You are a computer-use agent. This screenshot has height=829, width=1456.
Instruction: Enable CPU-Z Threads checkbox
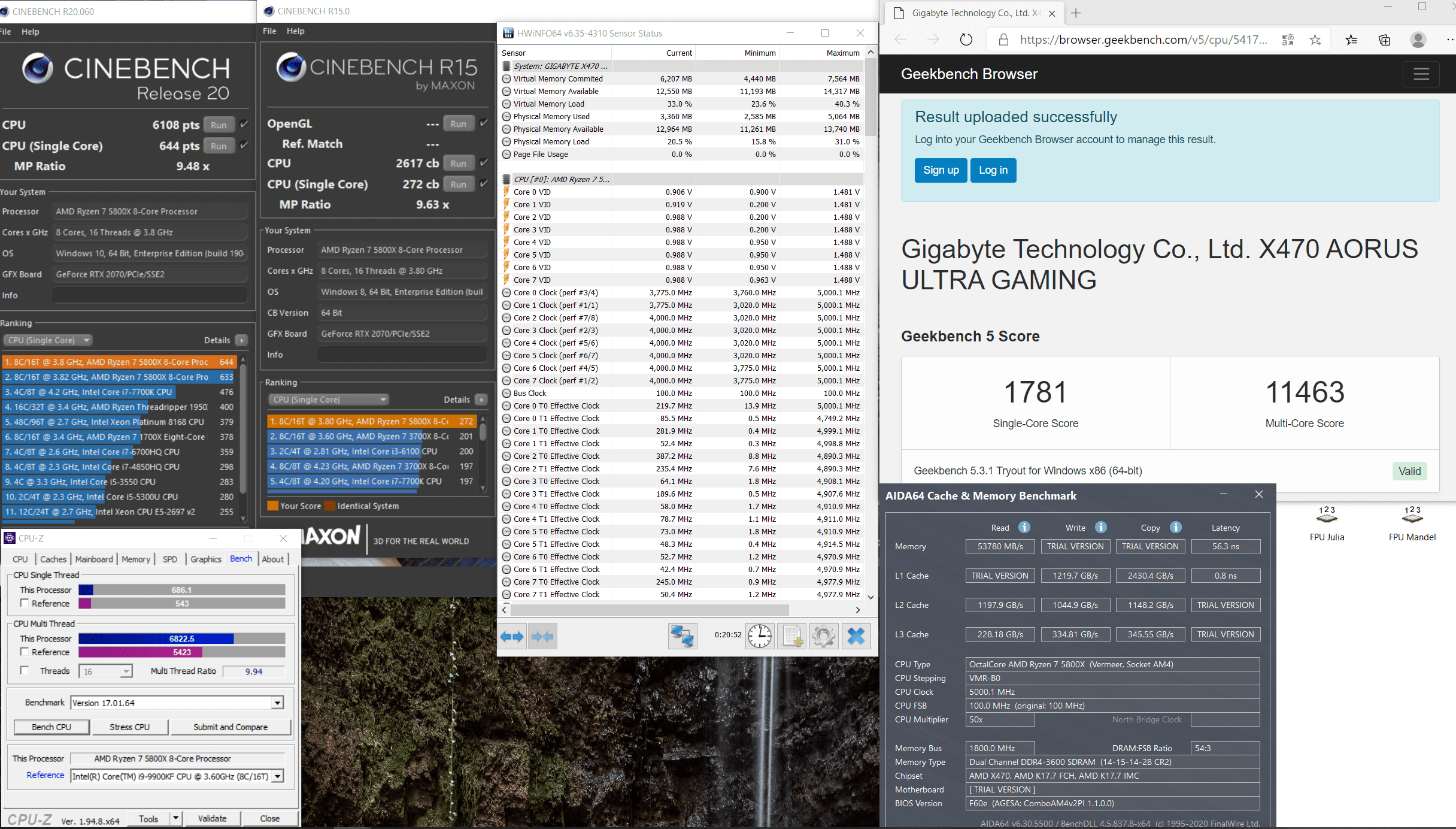click(25, 671)
